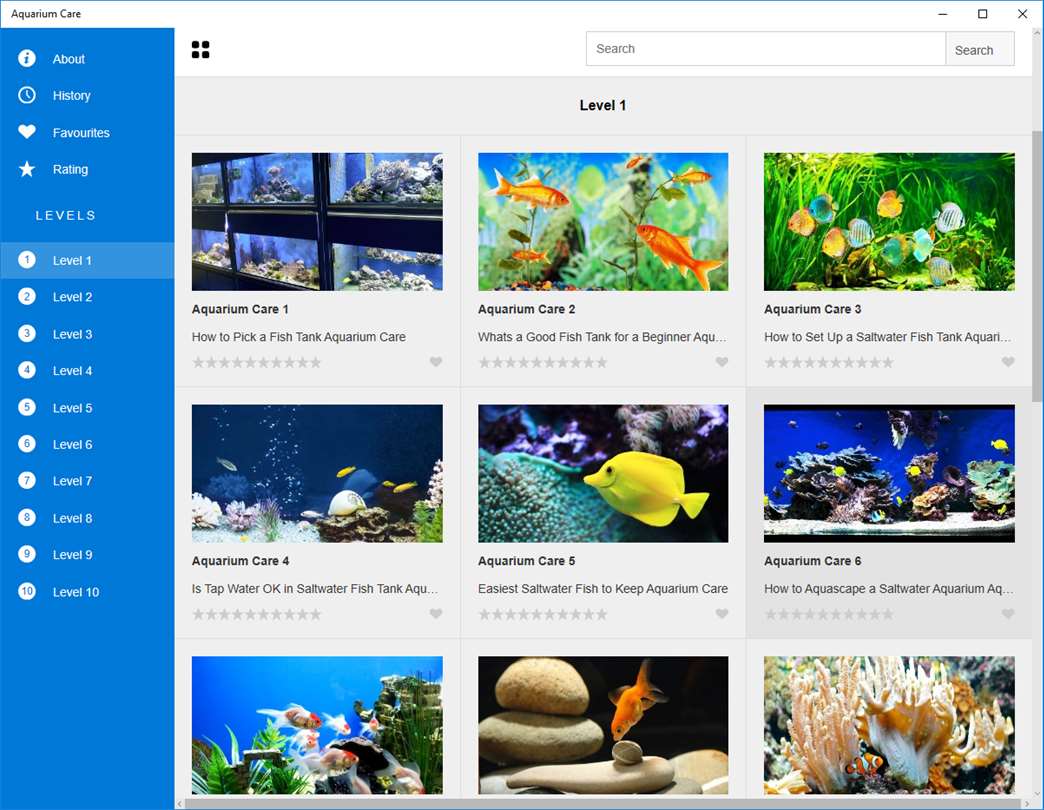Open the Aquarium Care 2 goldfish thumbnail
The image size is (1044, 810).
[x=603, y=222]
